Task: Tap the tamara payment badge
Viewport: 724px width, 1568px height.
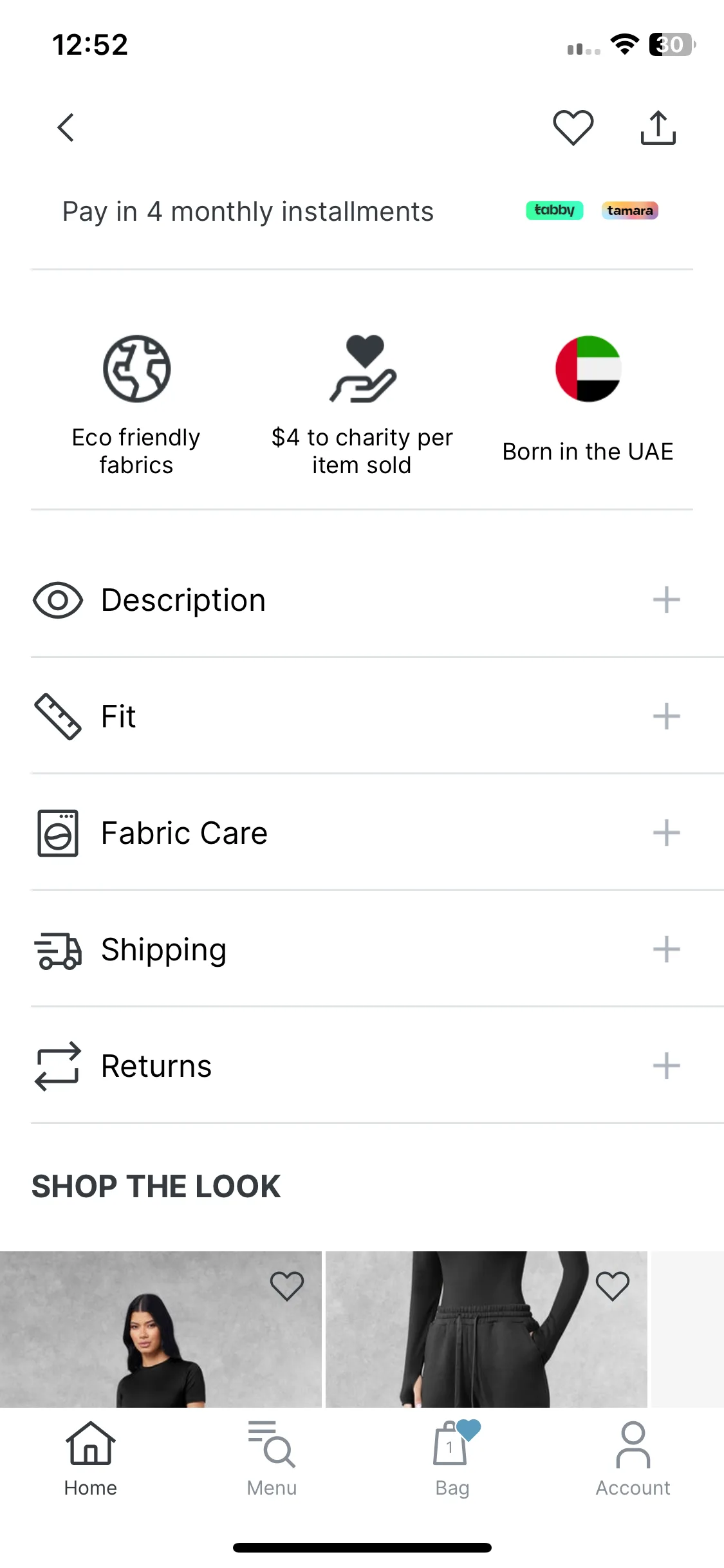Action: click(x=630, y=210)
